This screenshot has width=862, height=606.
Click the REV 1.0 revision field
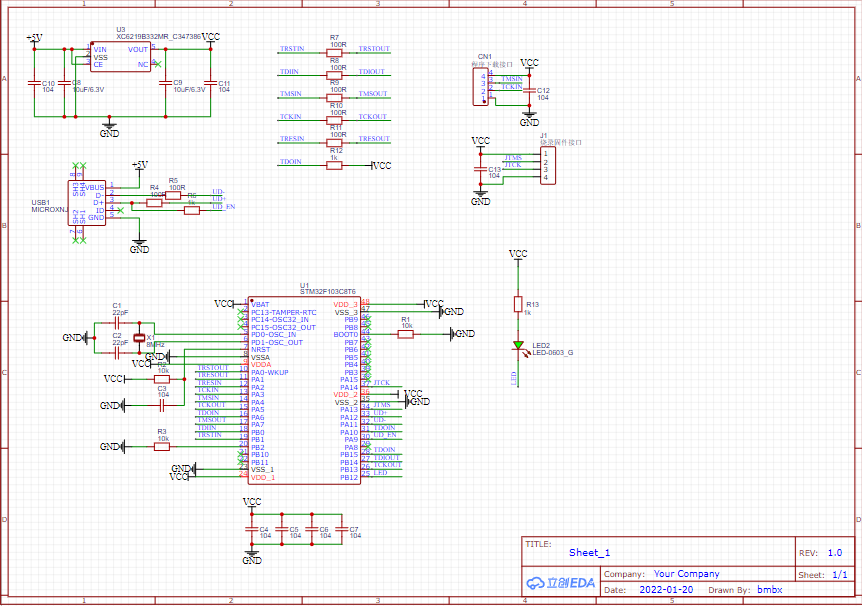coord(833,551)
